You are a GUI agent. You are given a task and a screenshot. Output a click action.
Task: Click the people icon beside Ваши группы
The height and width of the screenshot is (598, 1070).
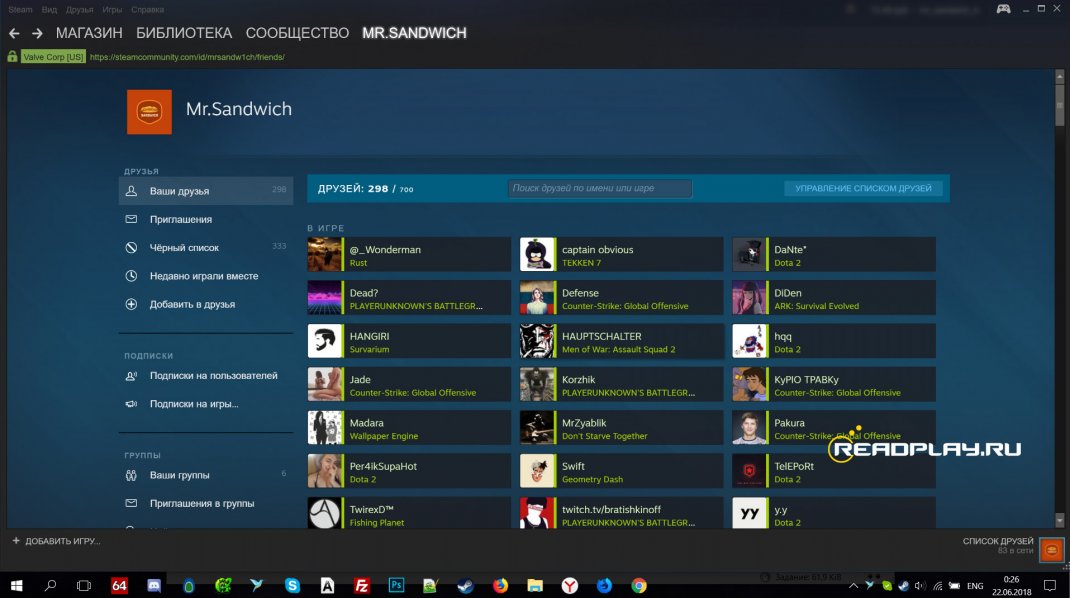coord(131,475)
